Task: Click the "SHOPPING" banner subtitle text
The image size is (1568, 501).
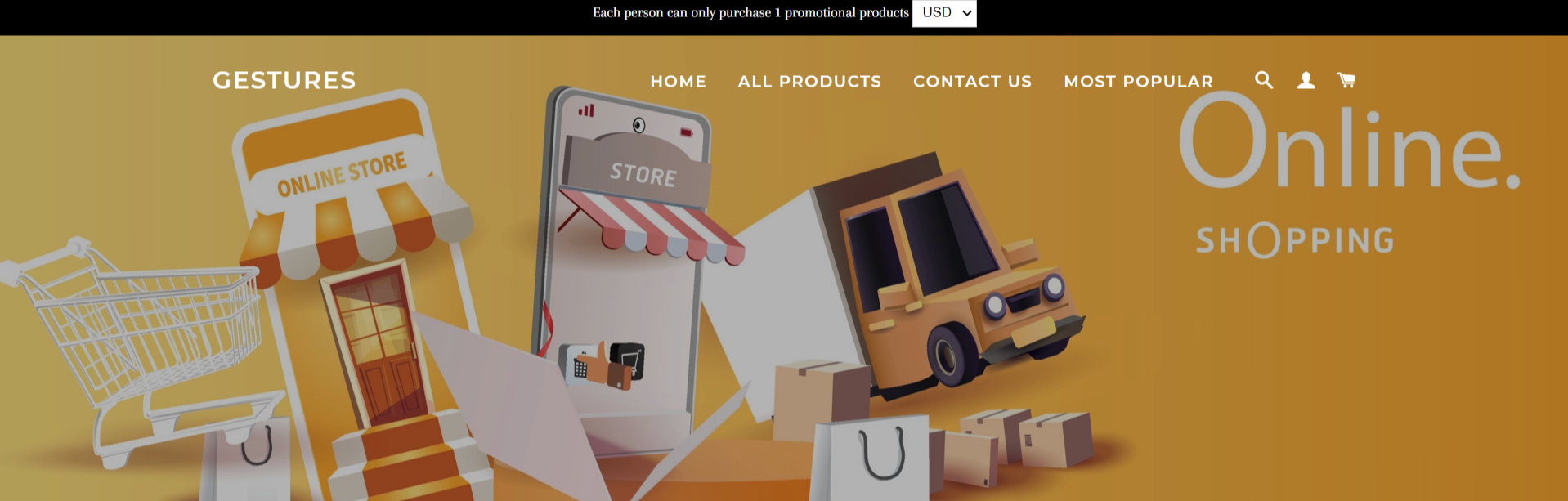Action: pyautogui.click(x=1295, y=240)
